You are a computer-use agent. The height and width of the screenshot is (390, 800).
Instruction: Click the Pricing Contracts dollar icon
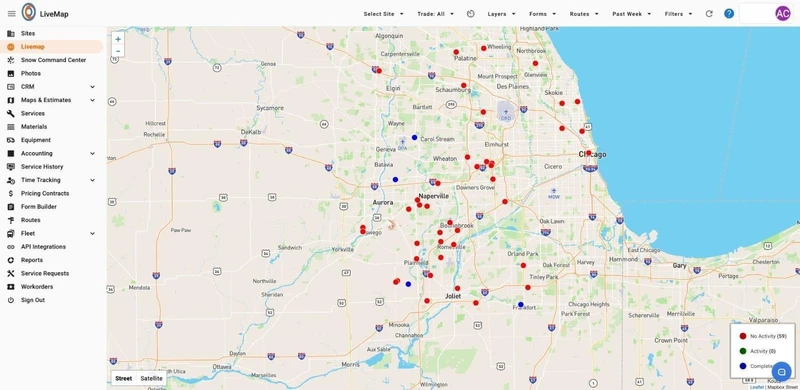[11, 193]
